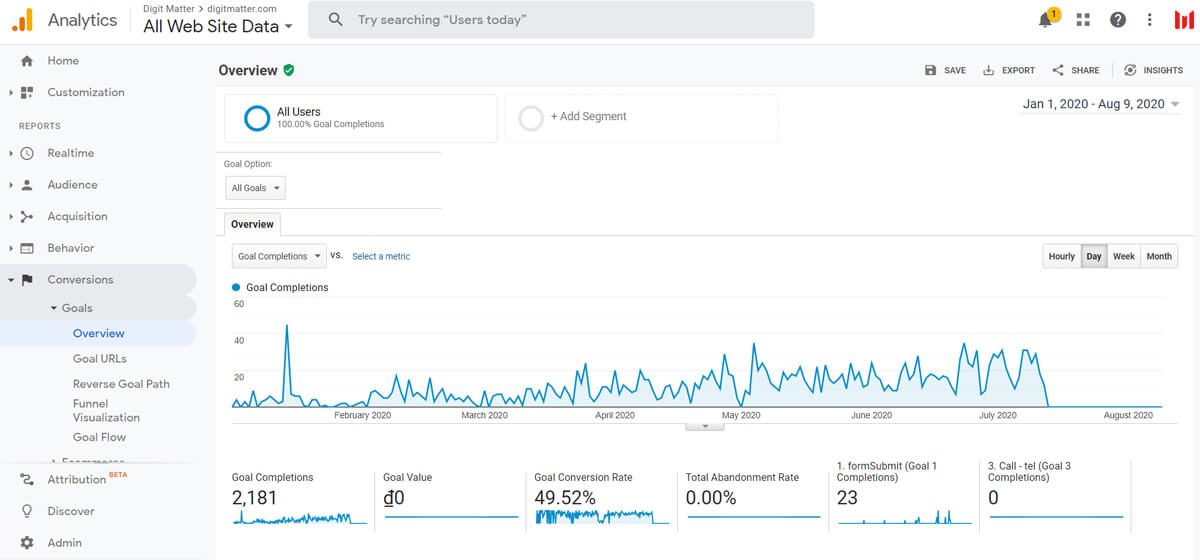Click the Save report icon
Image resolution: width=1200 pixels, height=560 pixels.
click(931, 70)
